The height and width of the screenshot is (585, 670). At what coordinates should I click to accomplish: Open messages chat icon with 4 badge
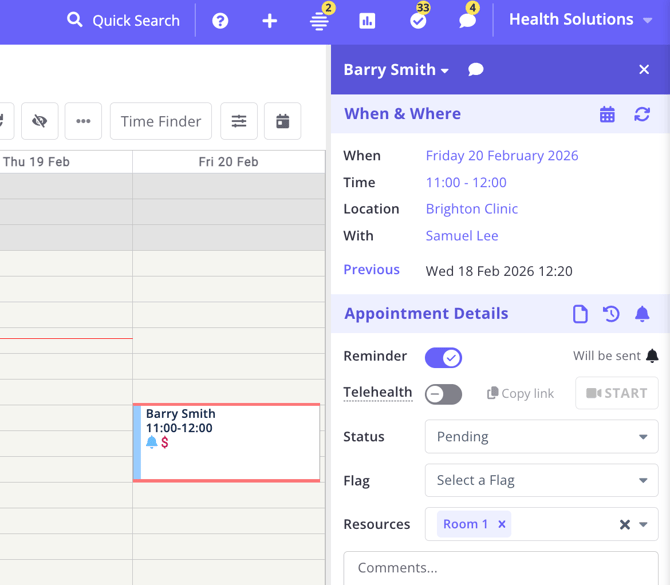coord(467,21)
